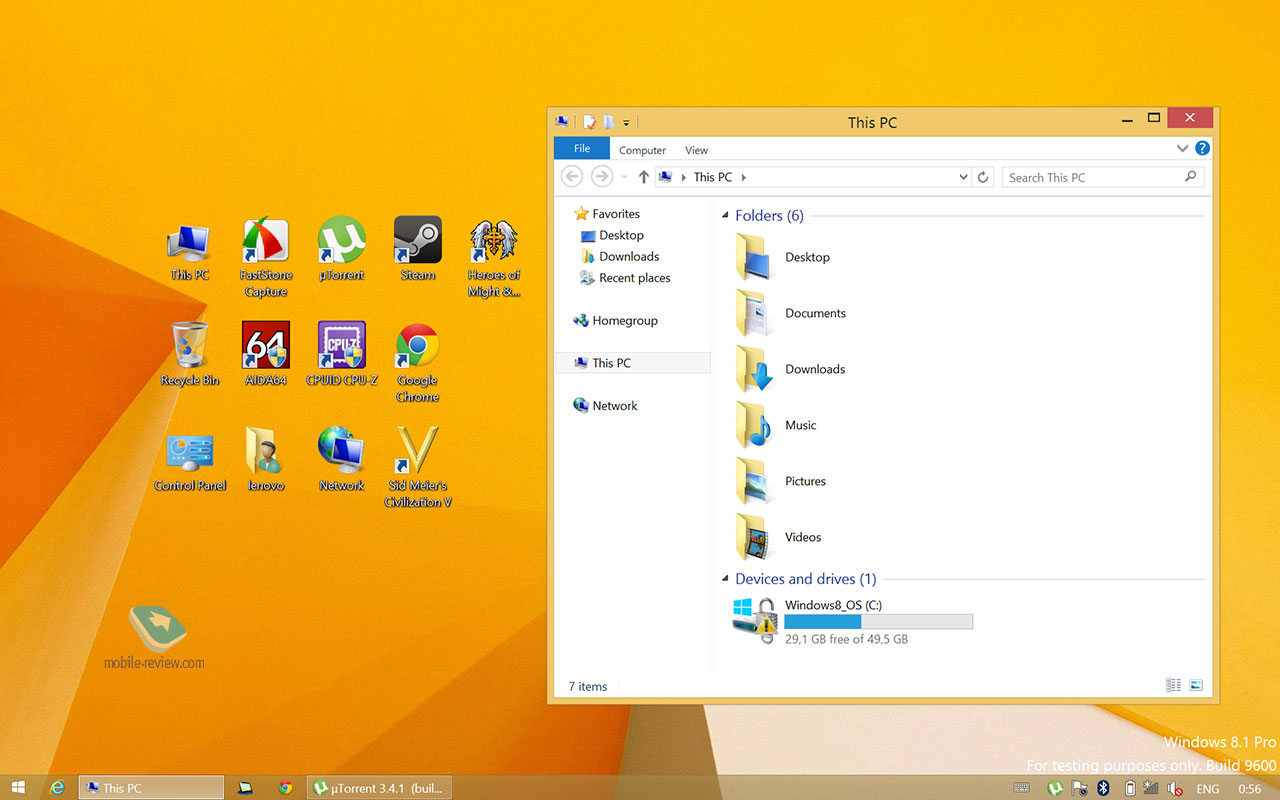Open the address bar history dropdown

click(x=963, y=177)
